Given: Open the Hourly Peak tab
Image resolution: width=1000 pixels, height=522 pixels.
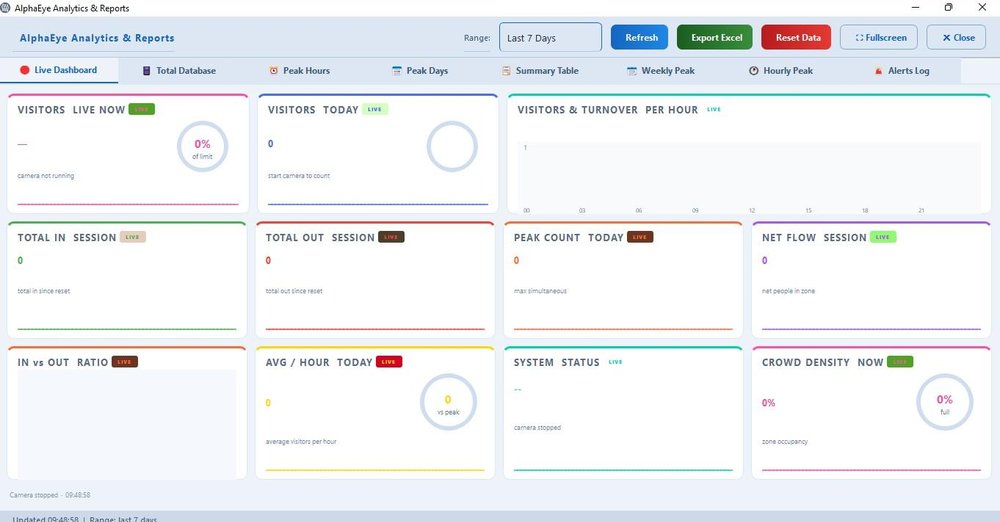Looking at the screenshot, I should (x=781, y=71).
